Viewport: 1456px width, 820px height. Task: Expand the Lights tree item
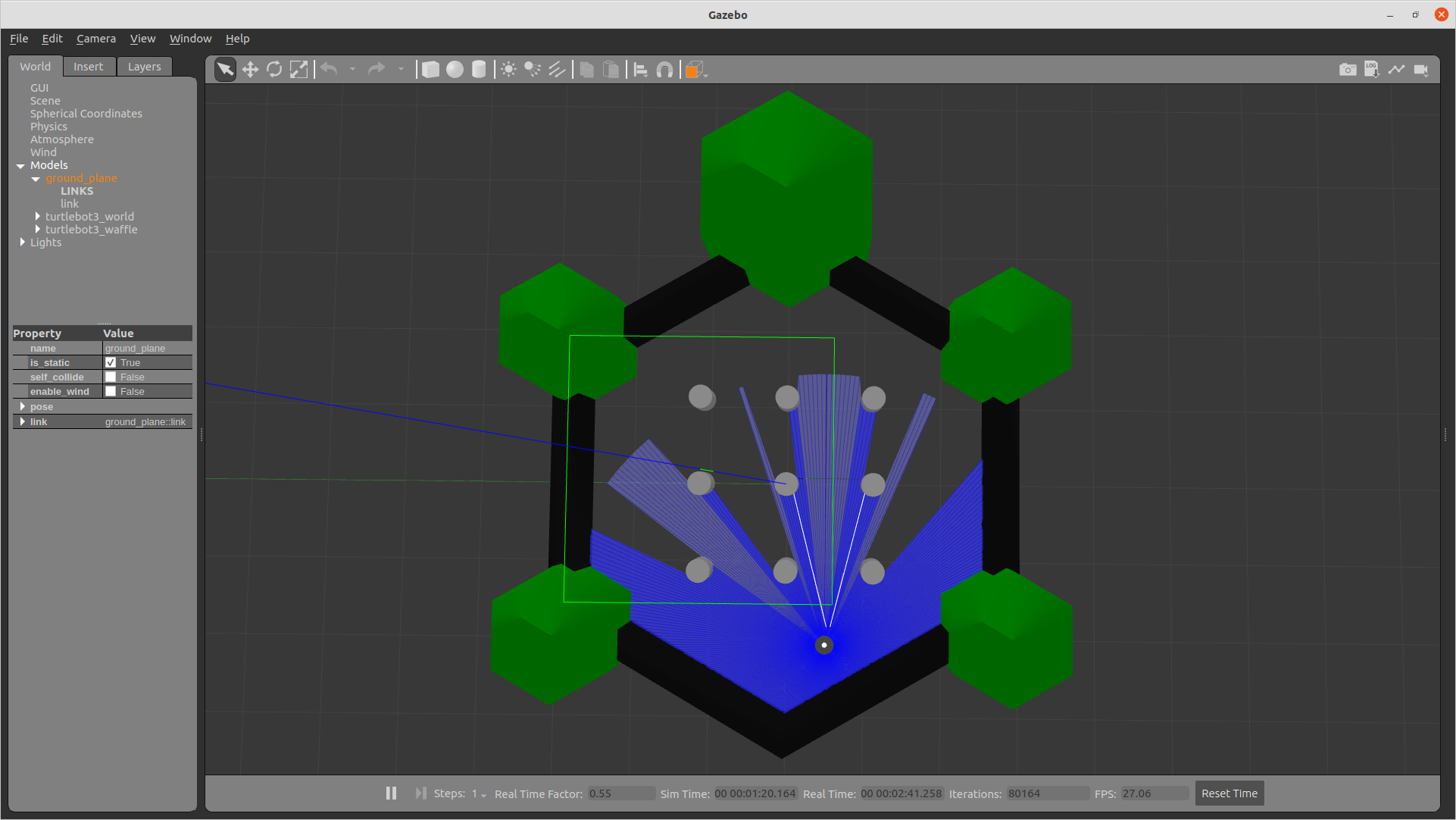point(22,243)
